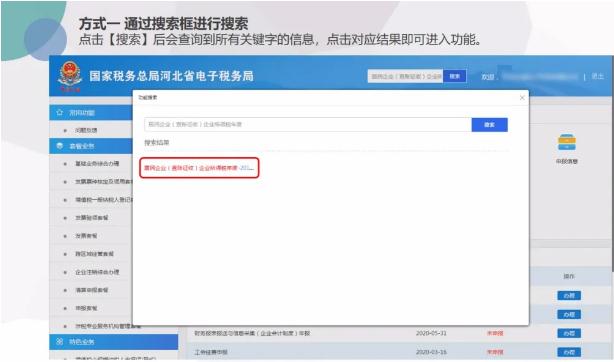Image resolution: width=614 pixels, height=362 pixels.
Task: Click the 搜索 button in the top header
Action: (x=455, y=76)
